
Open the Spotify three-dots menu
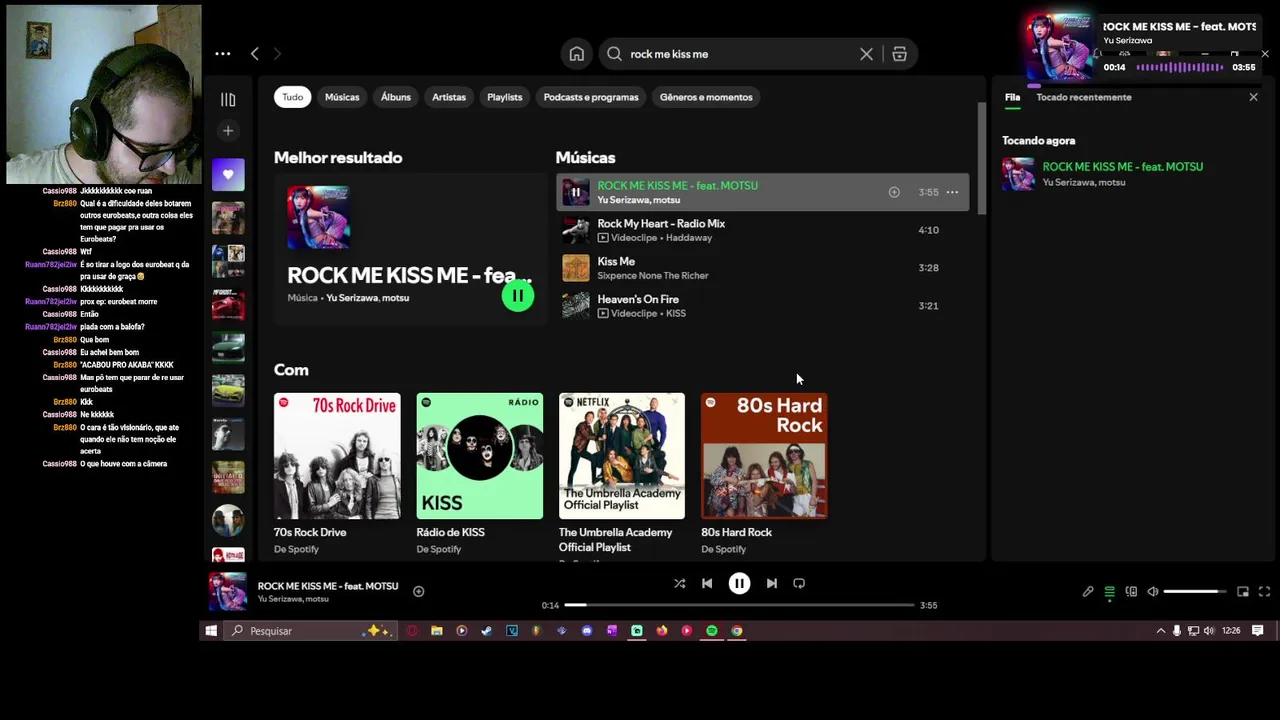tap(223, 54)
